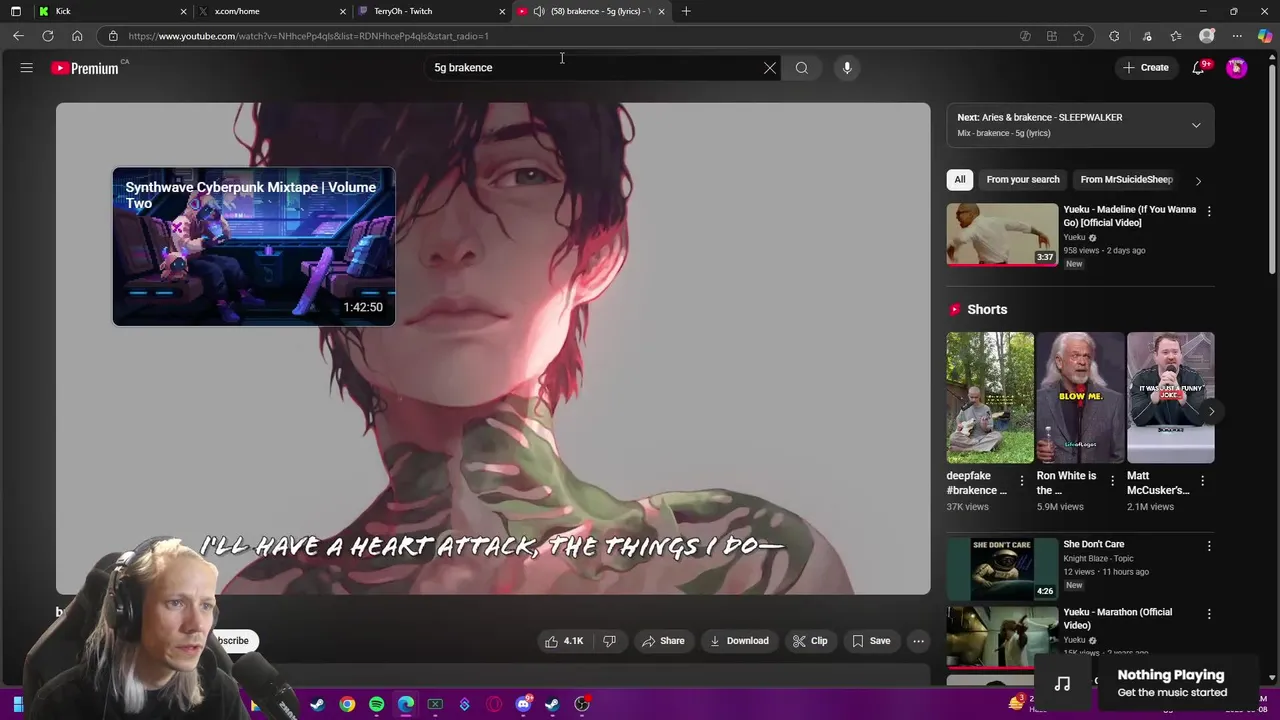This screenshot has height=720, width=1280.
Task: Open options for Matt McCusker's short
Action: coord(1202,481)
